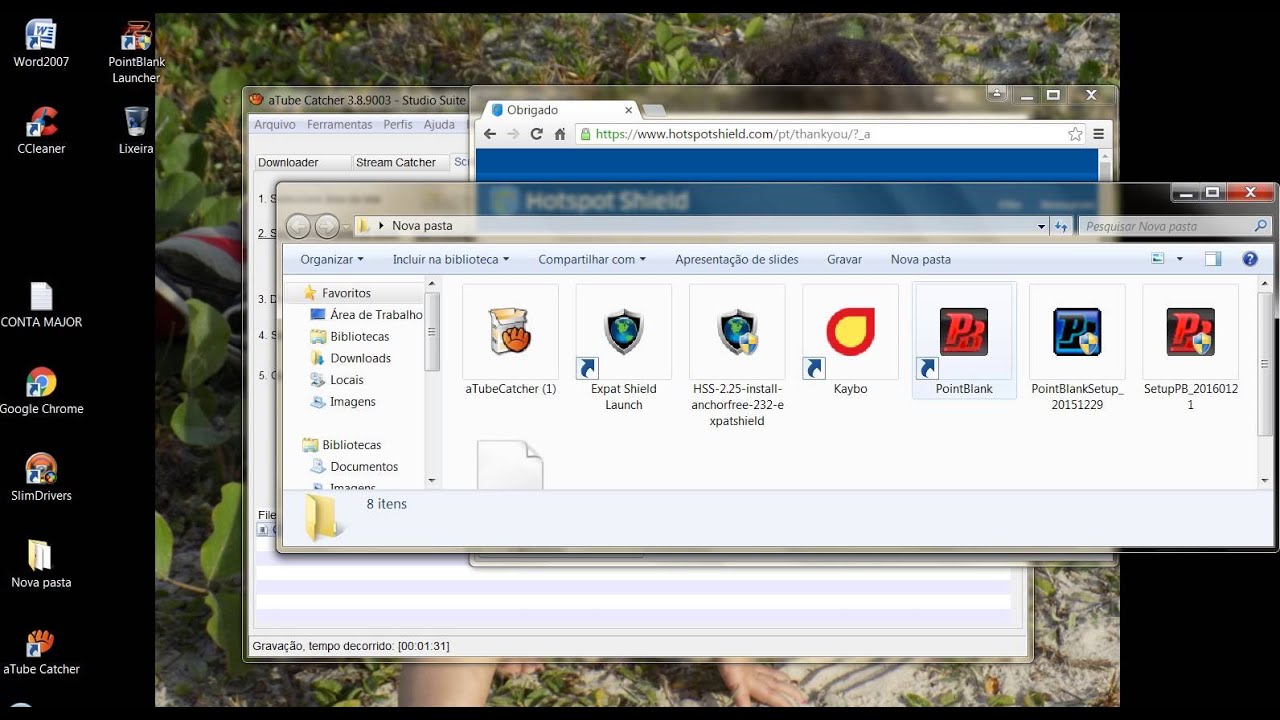
Task: Show the Explorer preview pane
Action: (x=1213, y=259)
